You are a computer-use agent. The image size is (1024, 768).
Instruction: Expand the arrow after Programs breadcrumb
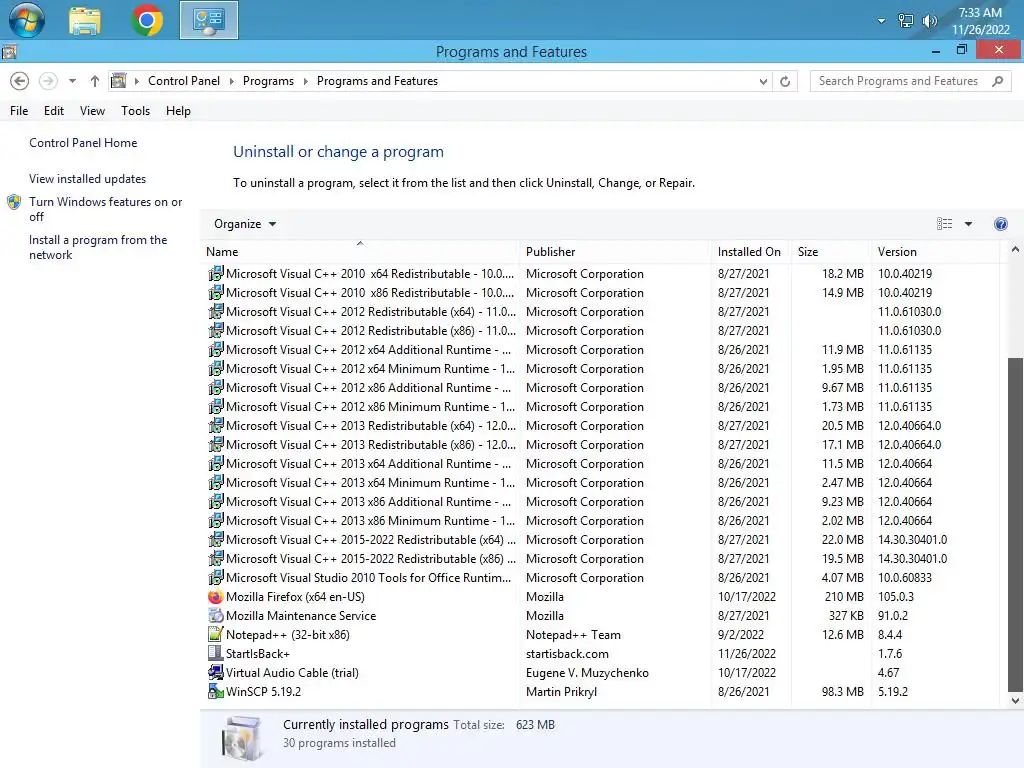(306, 81)
